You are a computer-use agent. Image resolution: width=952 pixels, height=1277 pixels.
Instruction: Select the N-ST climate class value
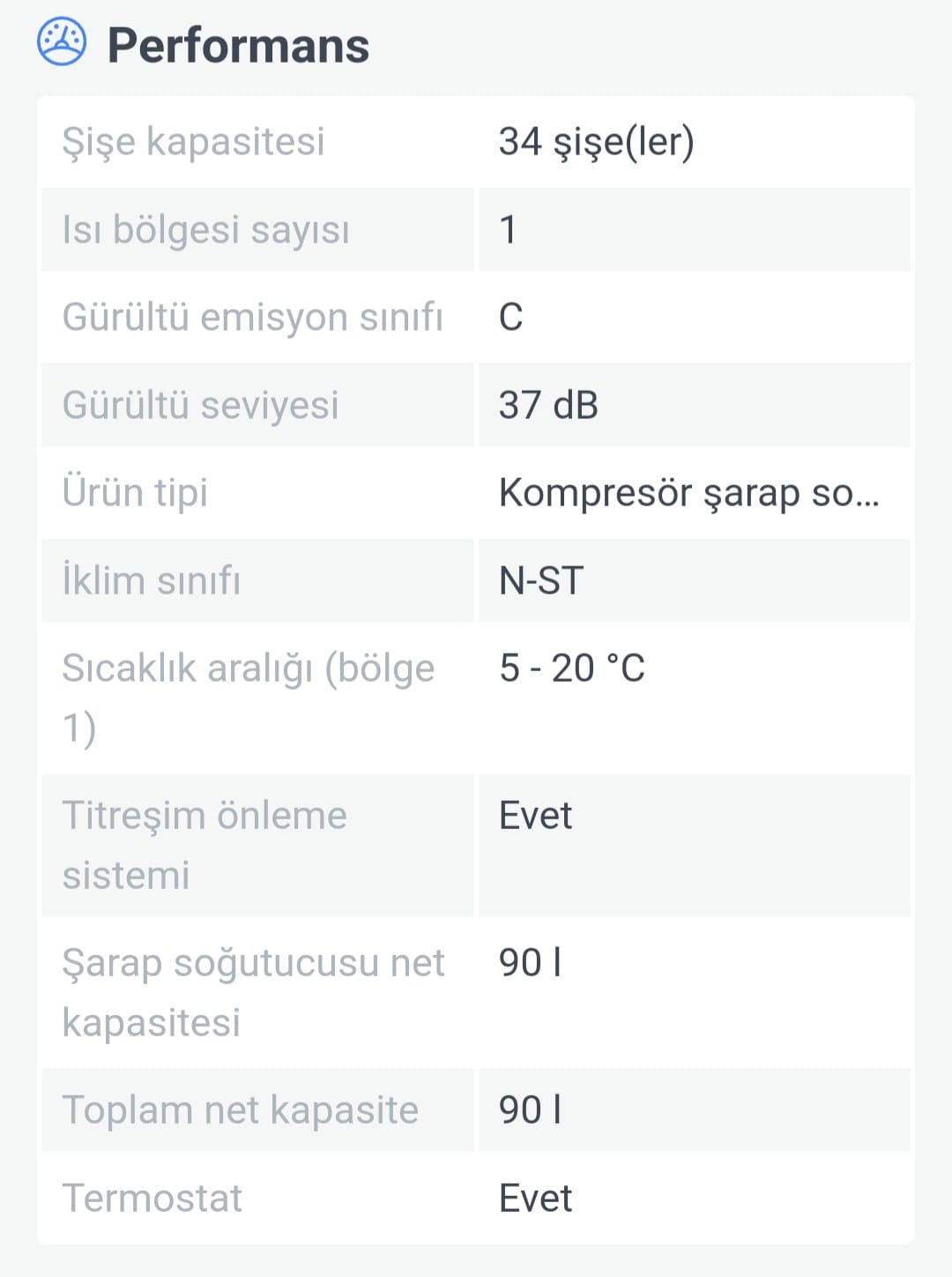point(541,581)
